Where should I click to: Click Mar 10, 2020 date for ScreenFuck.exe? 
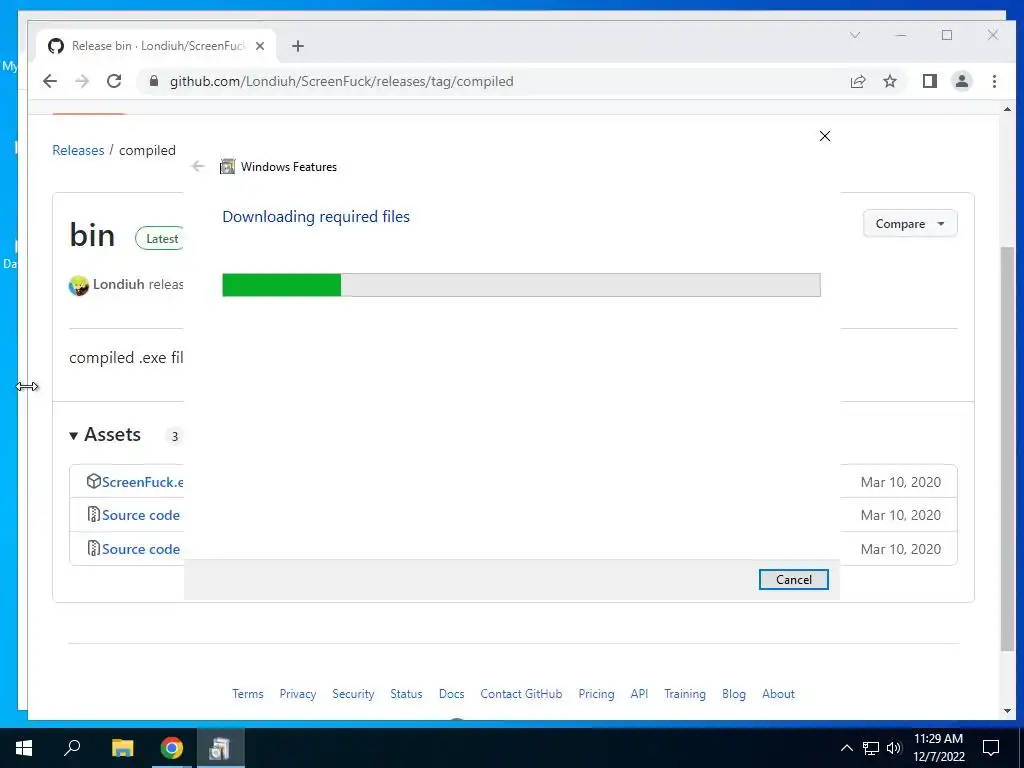[901, 482]
